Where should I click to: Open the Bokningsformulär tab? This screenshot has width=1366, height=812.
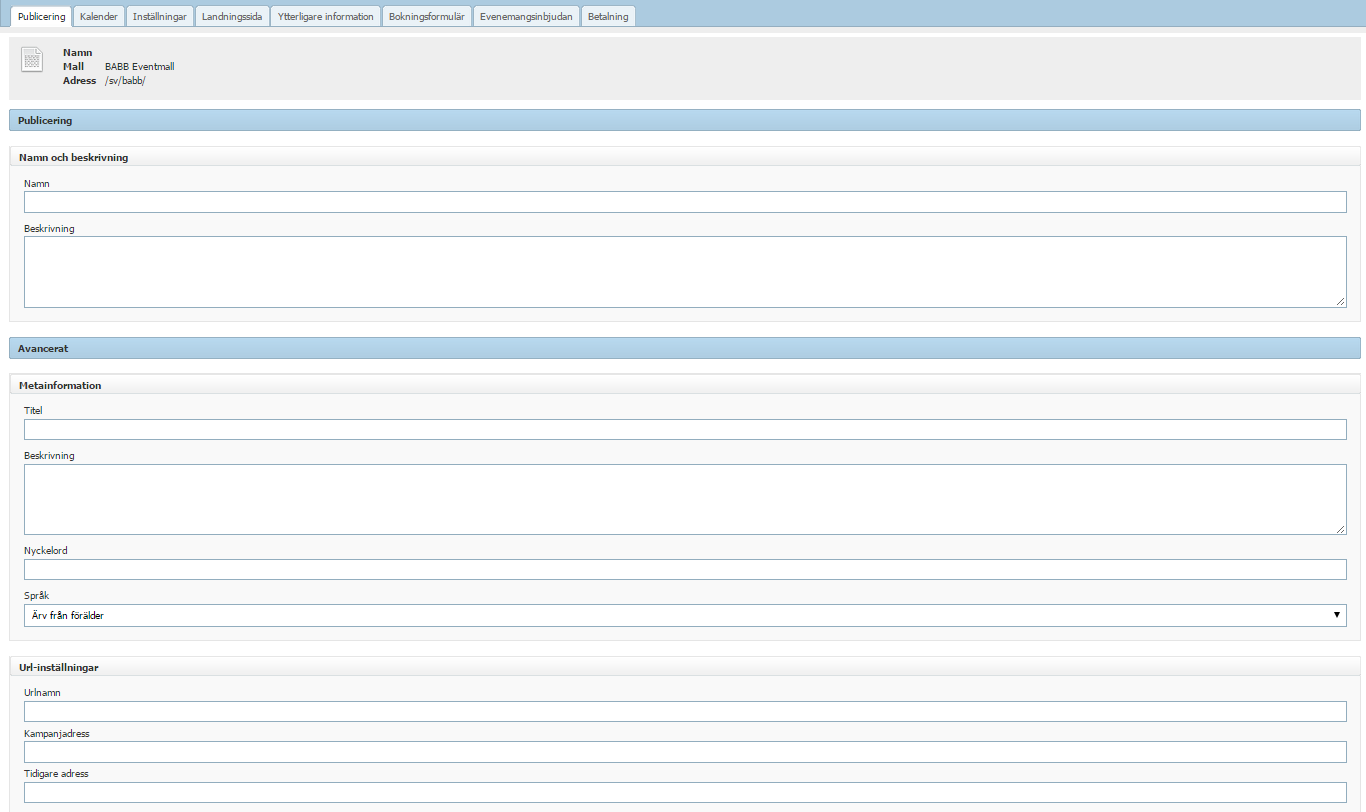coord(427,16)
